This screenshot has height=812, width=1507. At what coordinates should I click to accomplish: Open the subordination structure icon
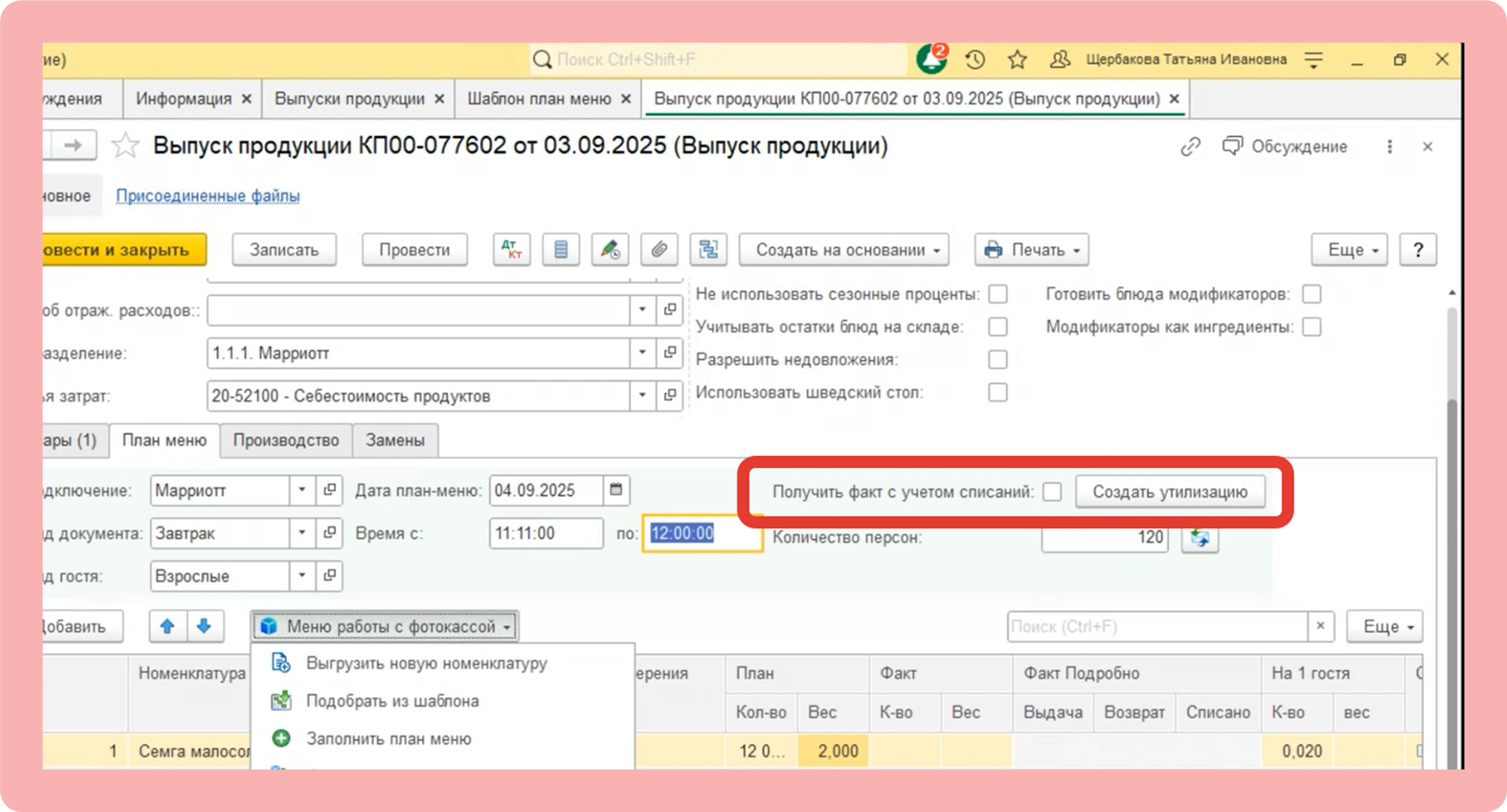pos(708,250)
